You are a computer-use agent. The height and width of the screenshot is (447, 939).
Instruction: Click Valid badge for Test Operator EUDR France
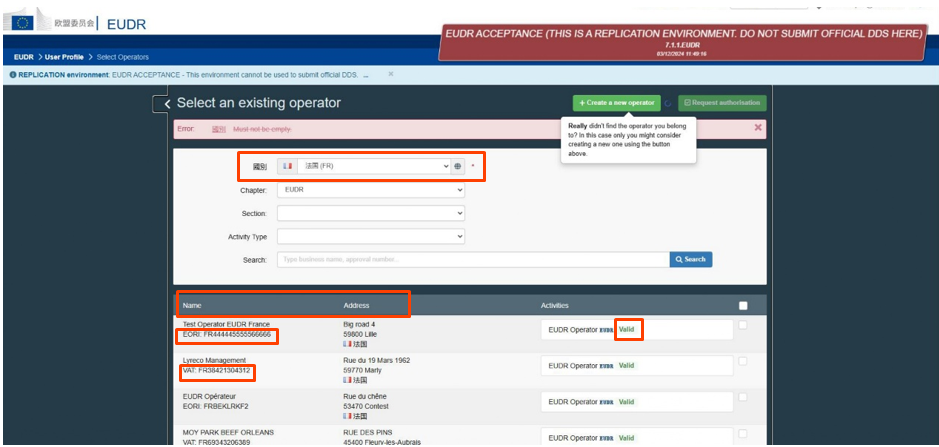626,329
